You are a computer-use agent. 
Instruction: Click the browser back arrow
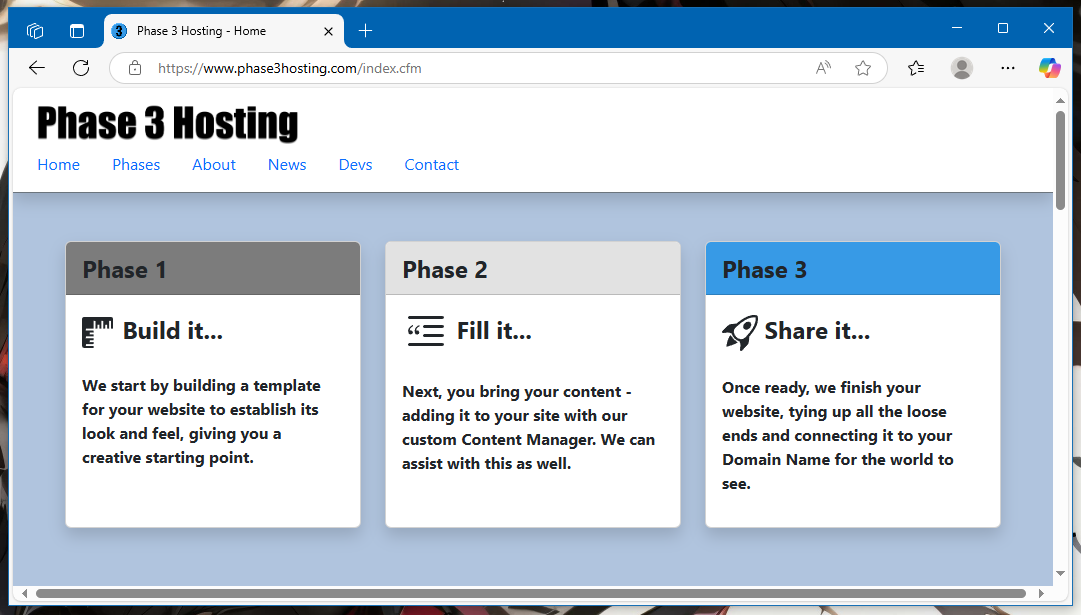point(37,68)
